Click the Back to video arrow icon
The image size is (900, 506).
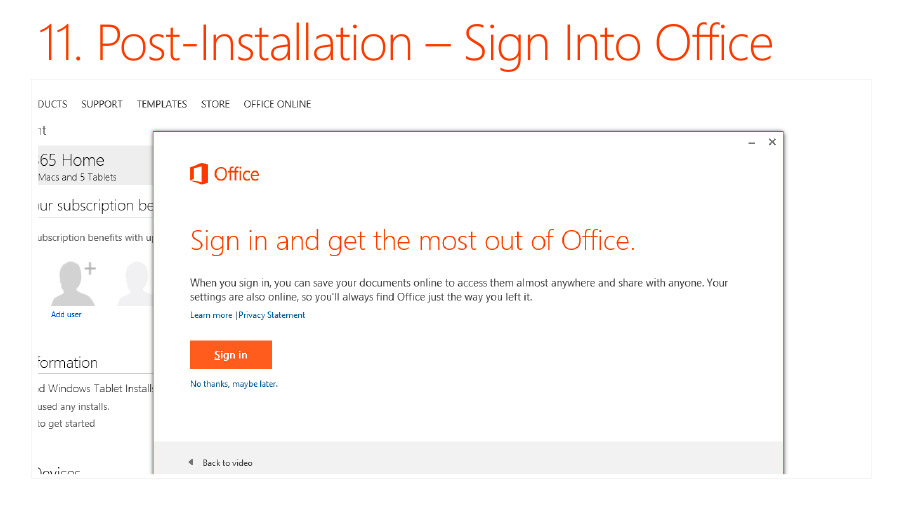[x=191, y=462]
